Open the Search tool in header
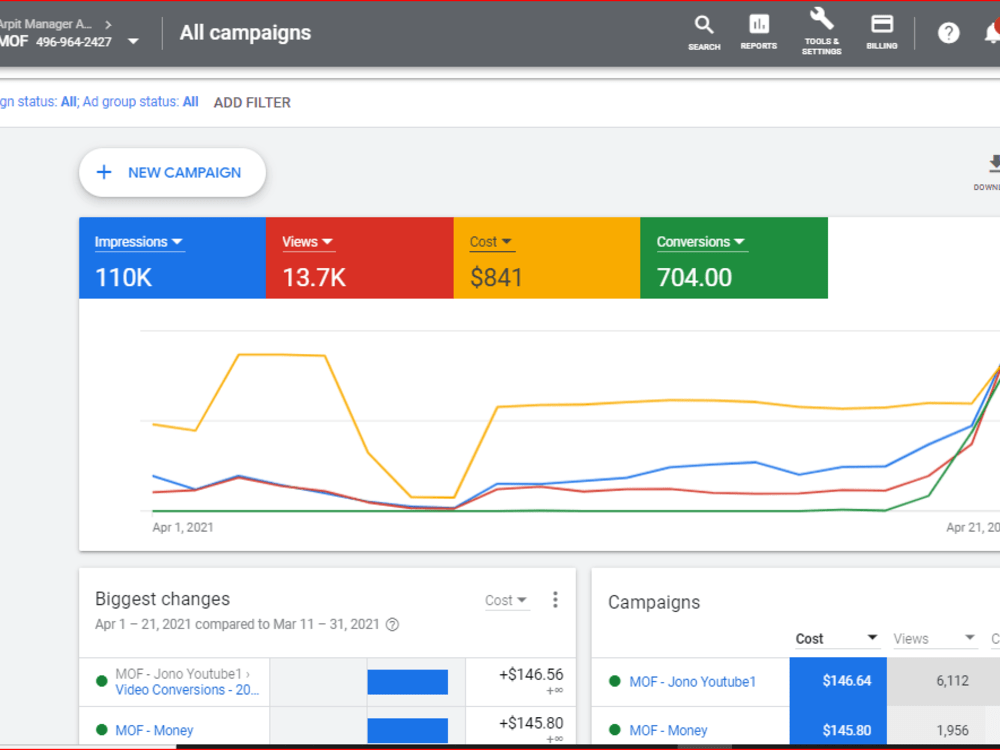This screenshot has width=1000, height=750. point(703,33)
